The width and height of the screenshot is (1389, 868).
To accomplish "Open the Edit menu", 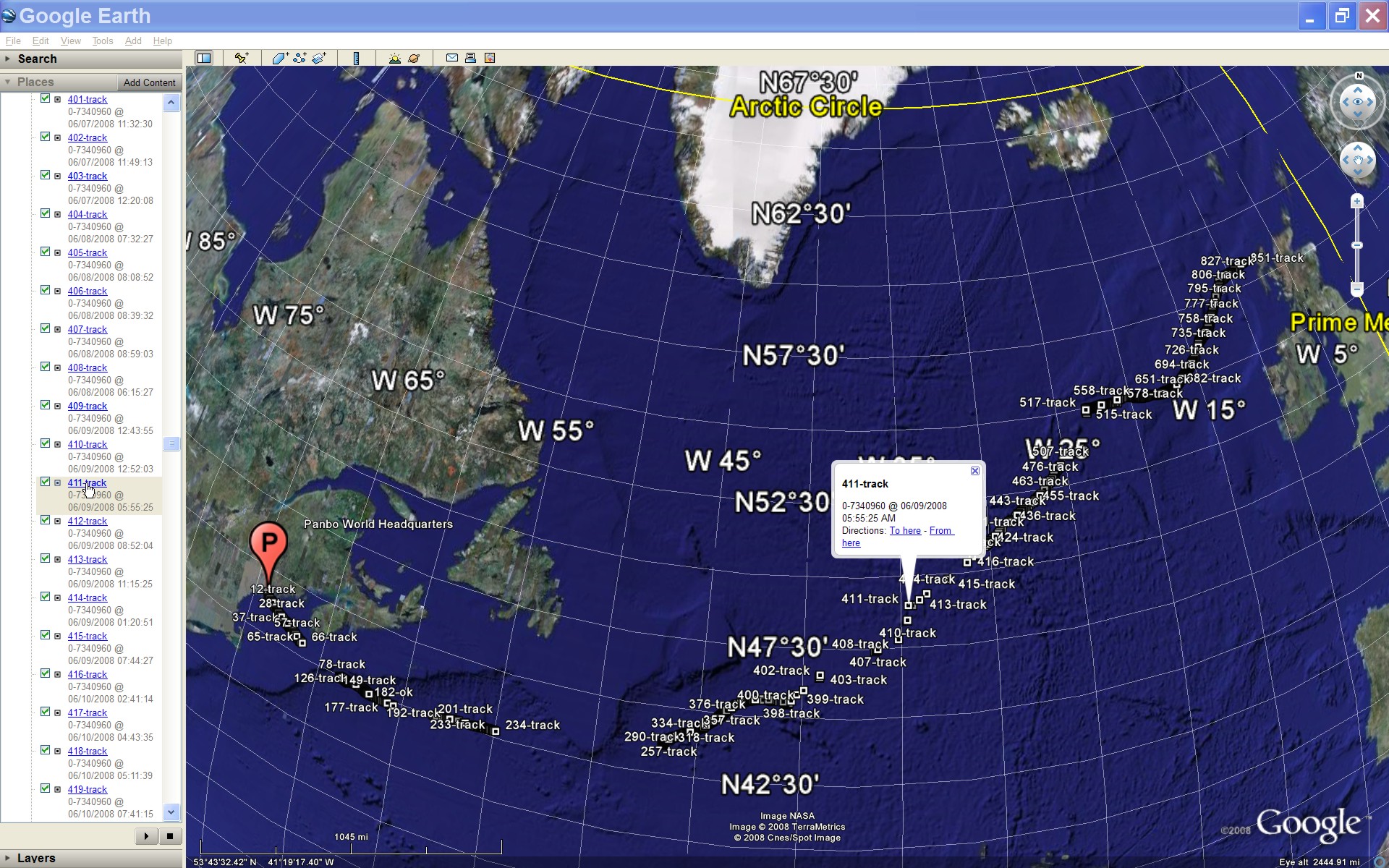I will pyautogui.click(x=41, y=41).
